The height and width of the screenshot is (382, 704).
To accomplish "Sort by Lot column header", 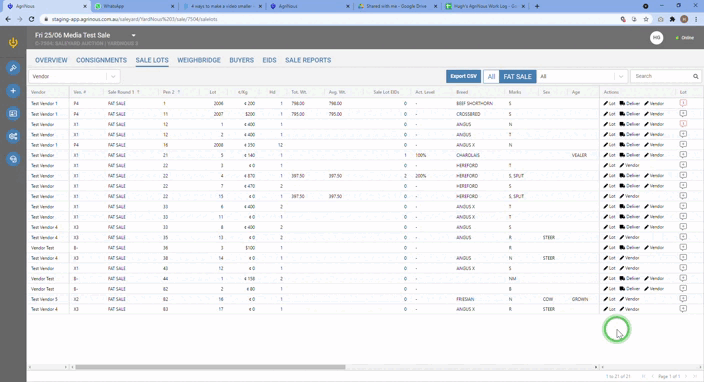I will [x=213, y=92].
